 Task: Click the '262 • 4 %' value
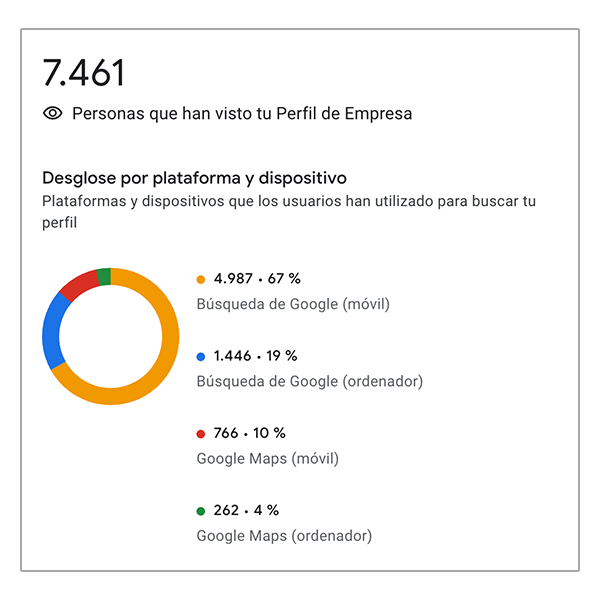point(246,510)
